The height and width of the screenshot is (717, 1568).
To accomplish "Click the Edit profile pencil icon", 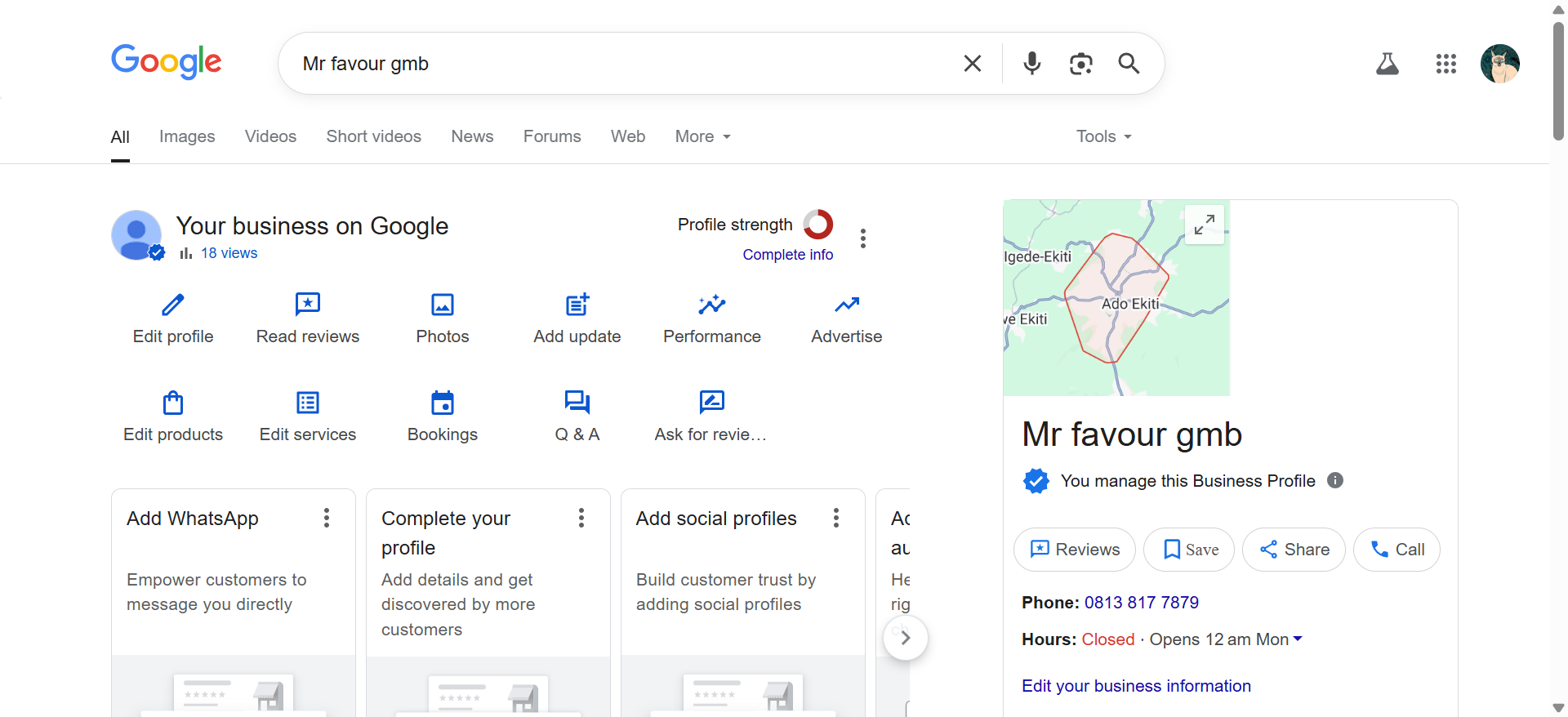I will pyautogui.click(x=173, y=305).
